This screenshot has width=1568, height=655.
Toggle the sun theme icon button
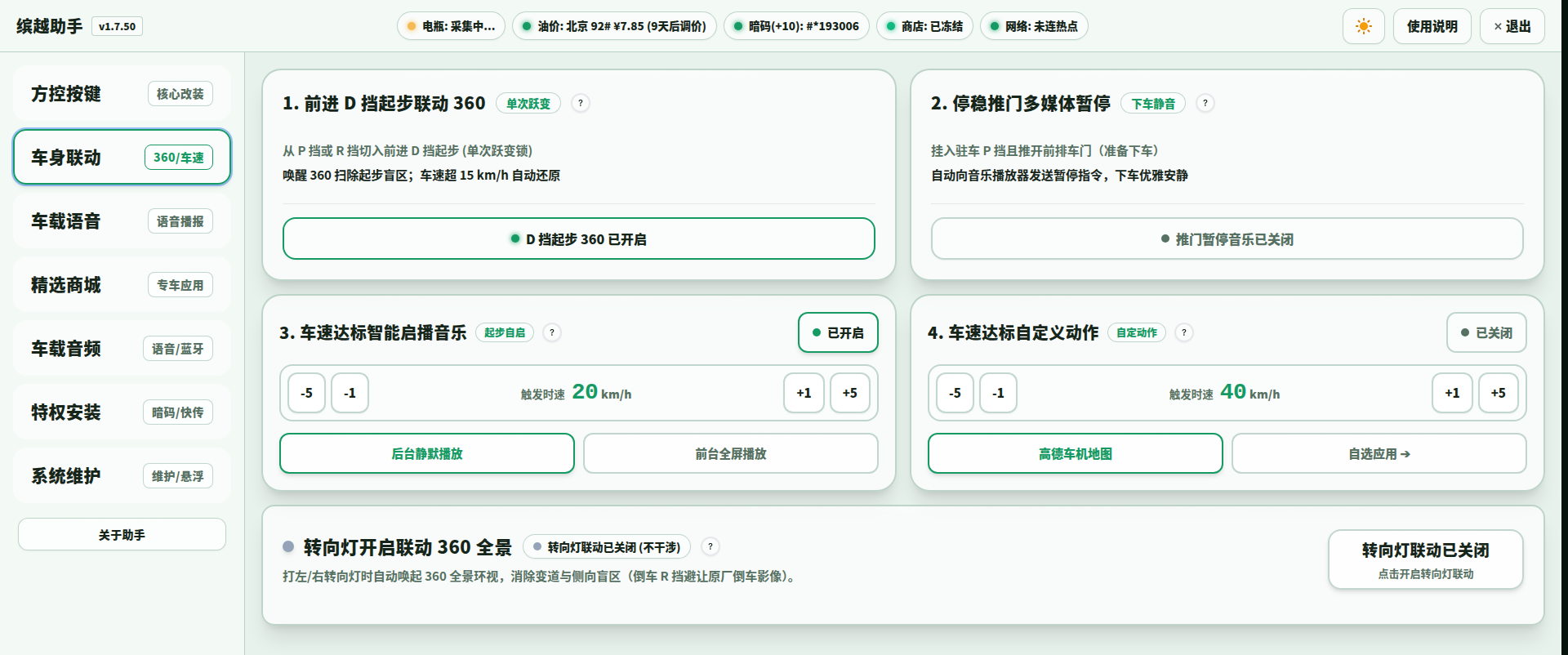(1363, 26)
